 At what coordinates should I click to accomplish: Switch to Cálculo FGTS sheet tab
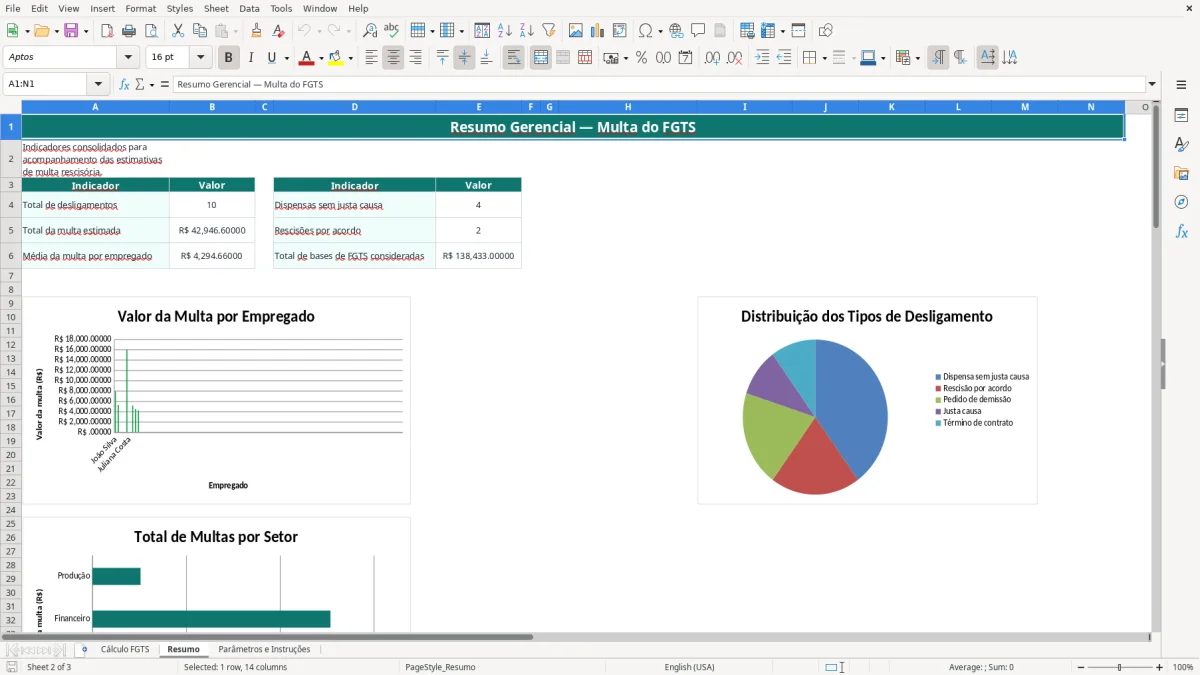coord(125,649)
